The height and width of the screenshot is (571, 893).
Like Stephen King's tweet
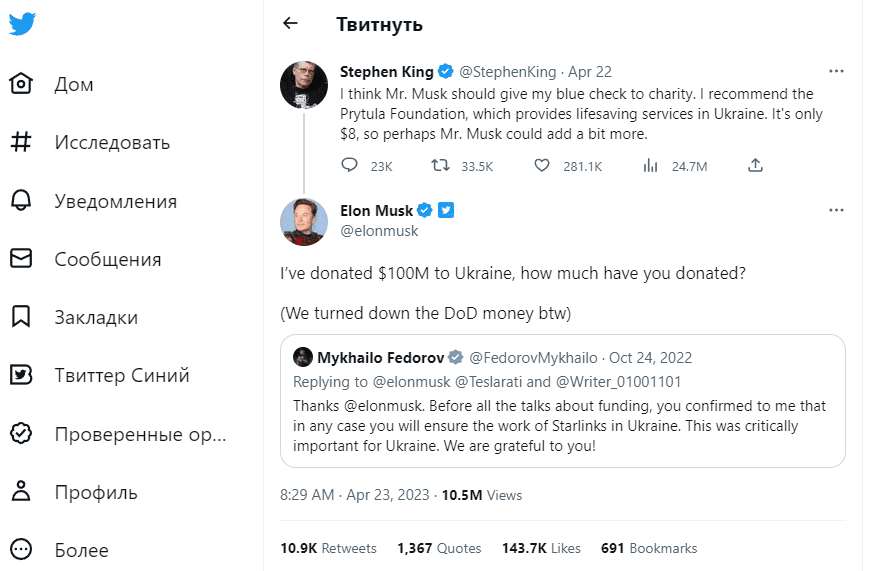pyautogui.click(x=541, y=166)
